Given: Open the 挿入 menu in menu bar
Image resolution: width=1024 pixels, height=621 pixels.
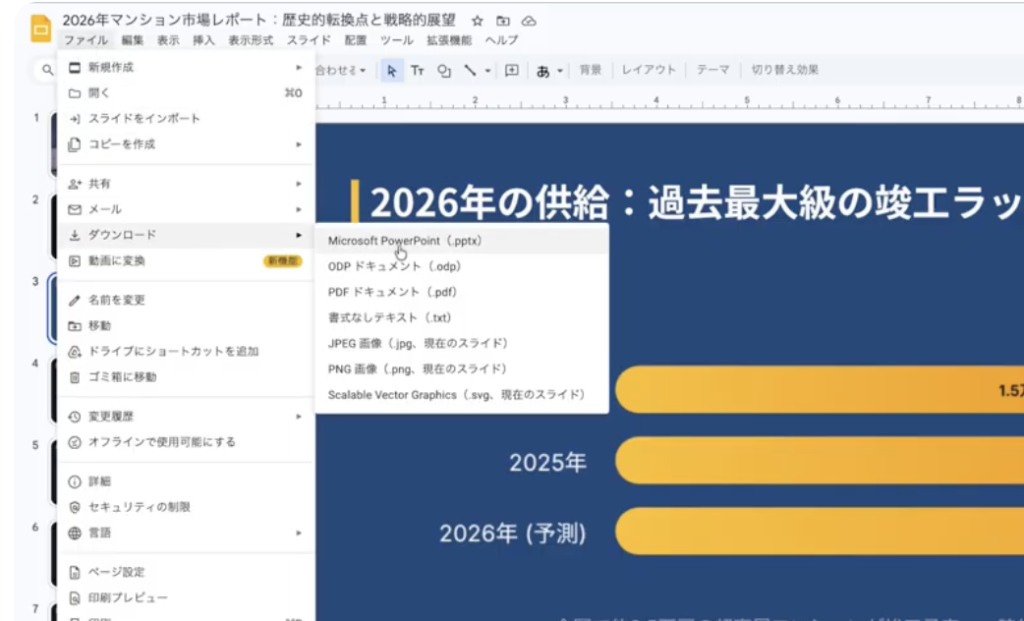Looking at the screenshot, I should point(203,41).
